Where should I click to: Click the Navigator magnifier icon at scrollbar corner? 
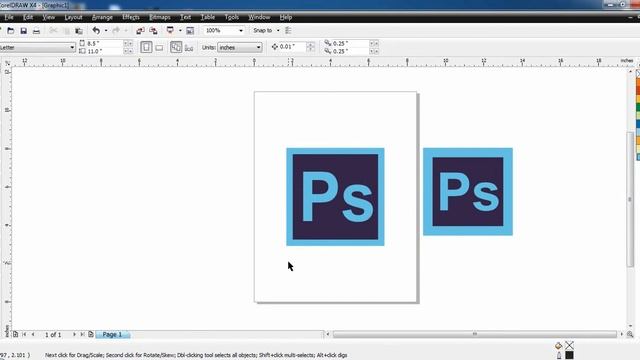click(630, 334)
